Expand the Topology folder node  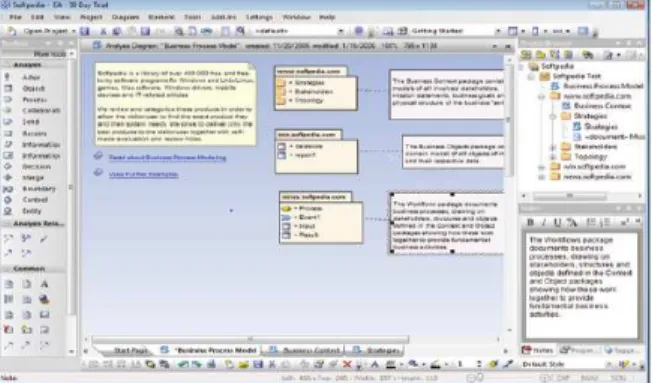[x=553, y=157]
